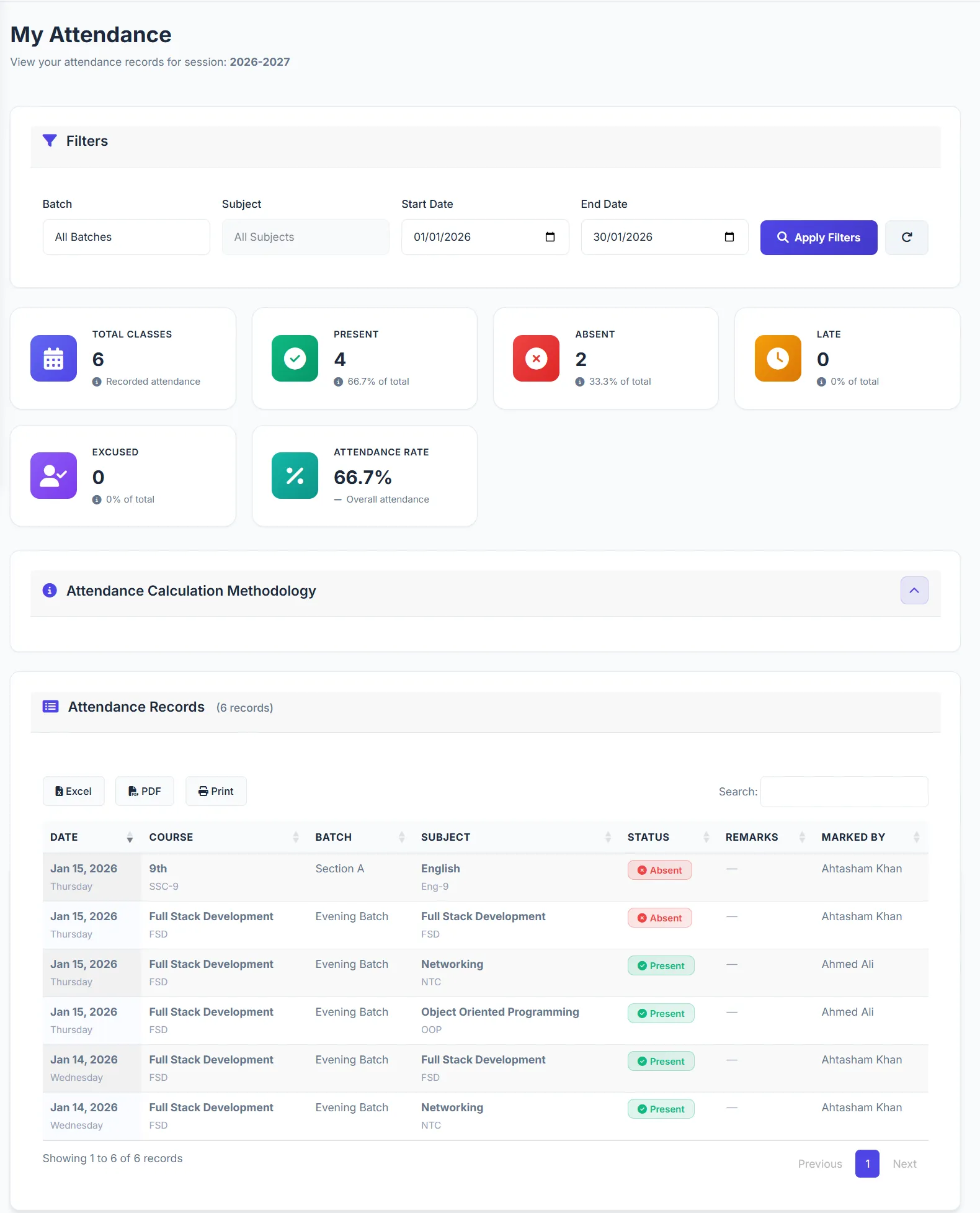Click the reset filters refresh icon

click(x=906, y=237)
